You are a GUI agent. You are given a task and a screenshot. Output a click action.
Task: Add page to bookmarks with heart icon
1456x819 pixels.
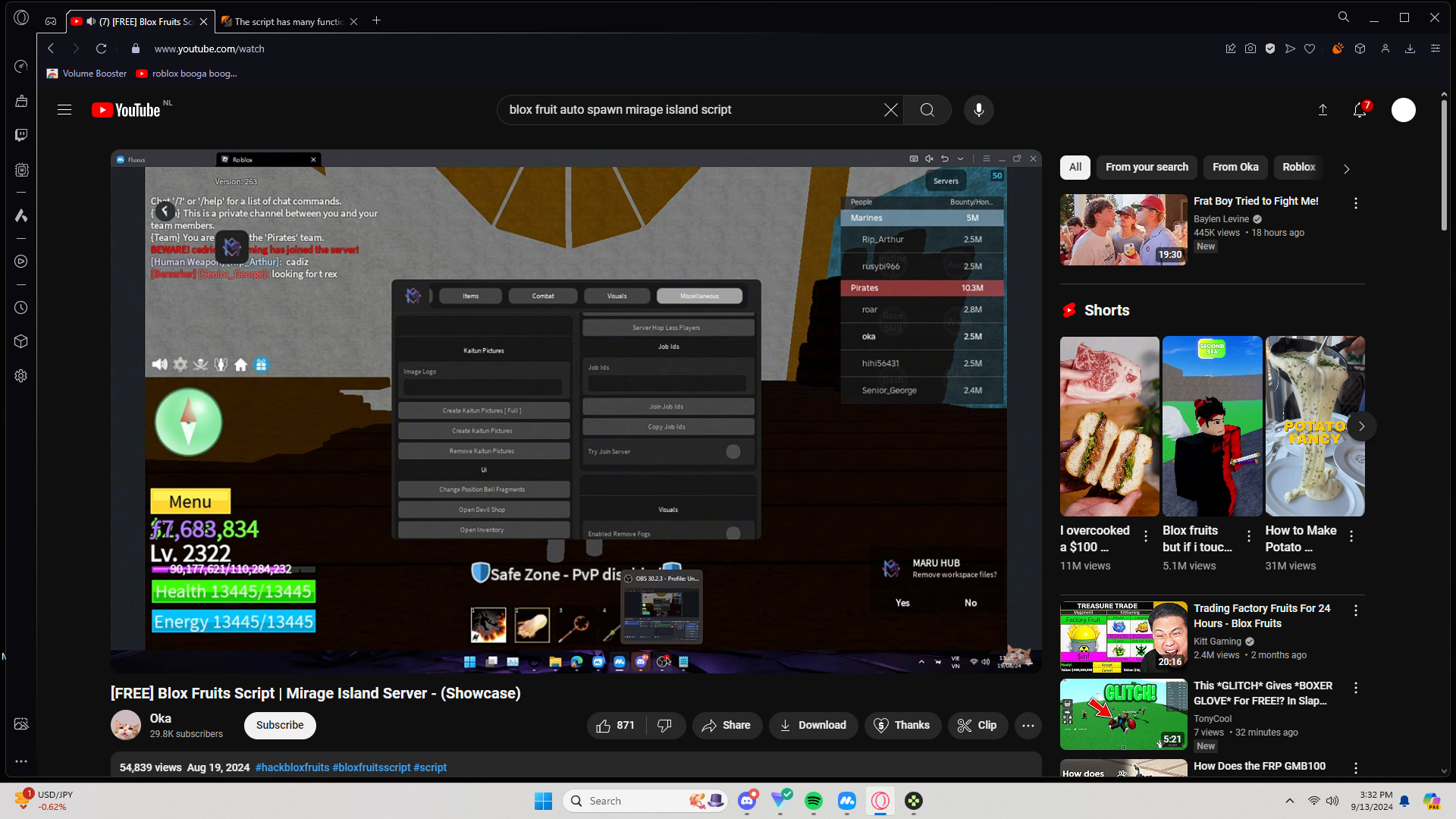pos(1310,49)
